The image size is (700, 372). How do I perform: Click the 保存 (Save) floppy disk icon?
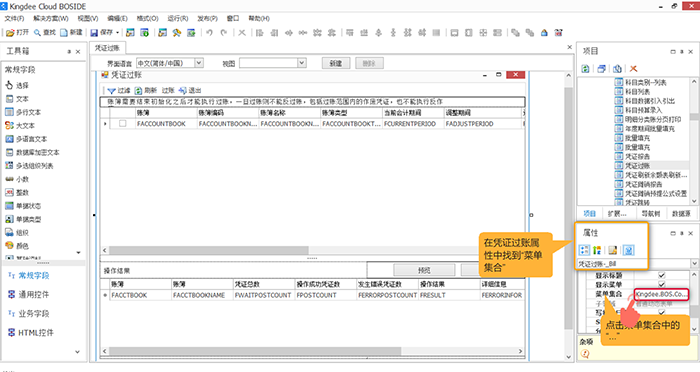pos(94,33)
